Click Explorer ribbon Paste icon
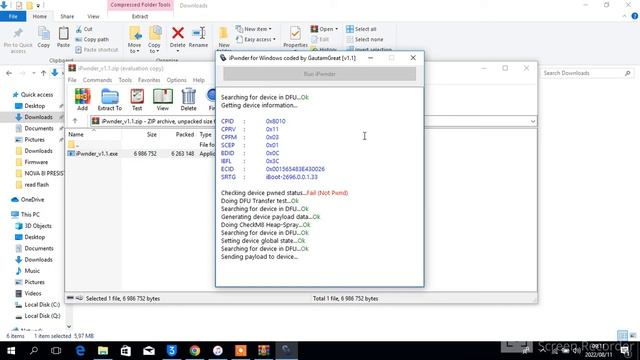Screen dimensions: 640x360 pos(63,37)
